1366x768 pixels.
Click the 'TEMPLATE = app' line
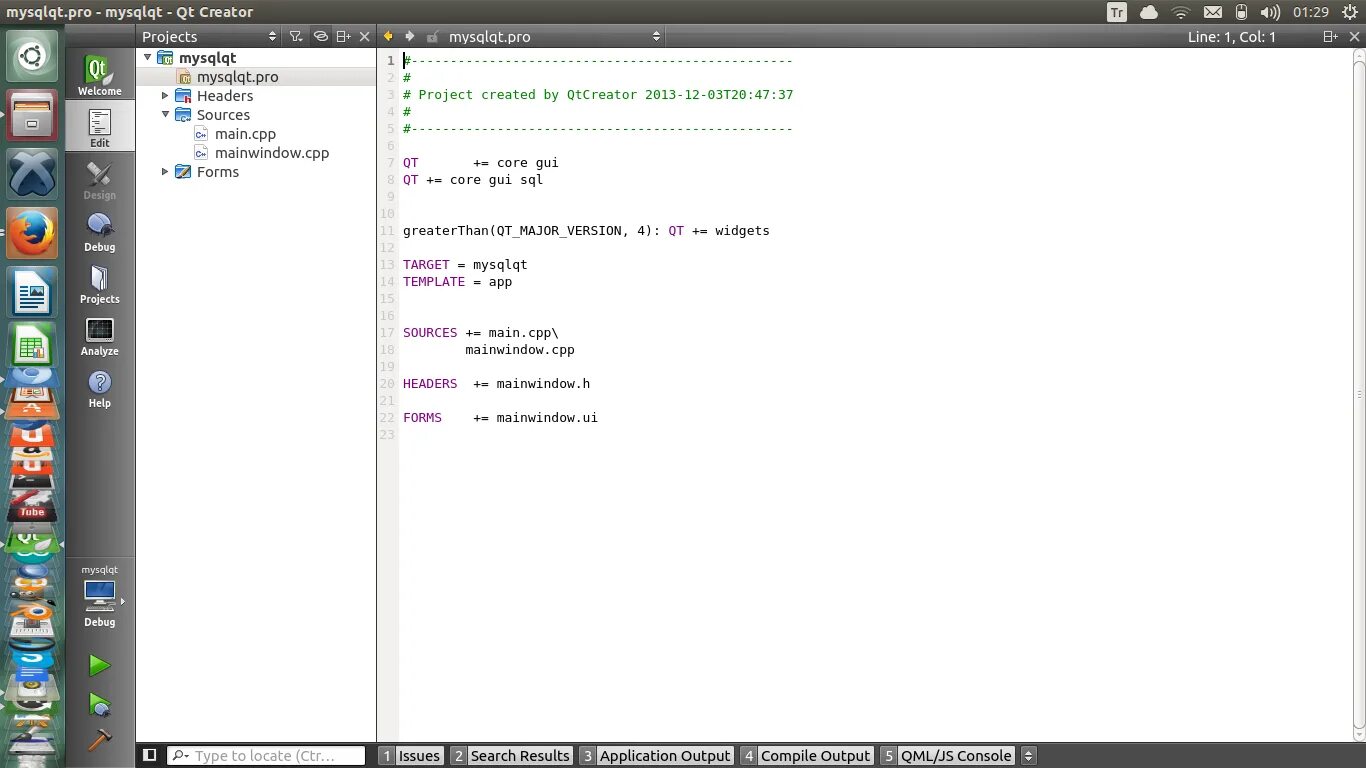coord(458,282)
